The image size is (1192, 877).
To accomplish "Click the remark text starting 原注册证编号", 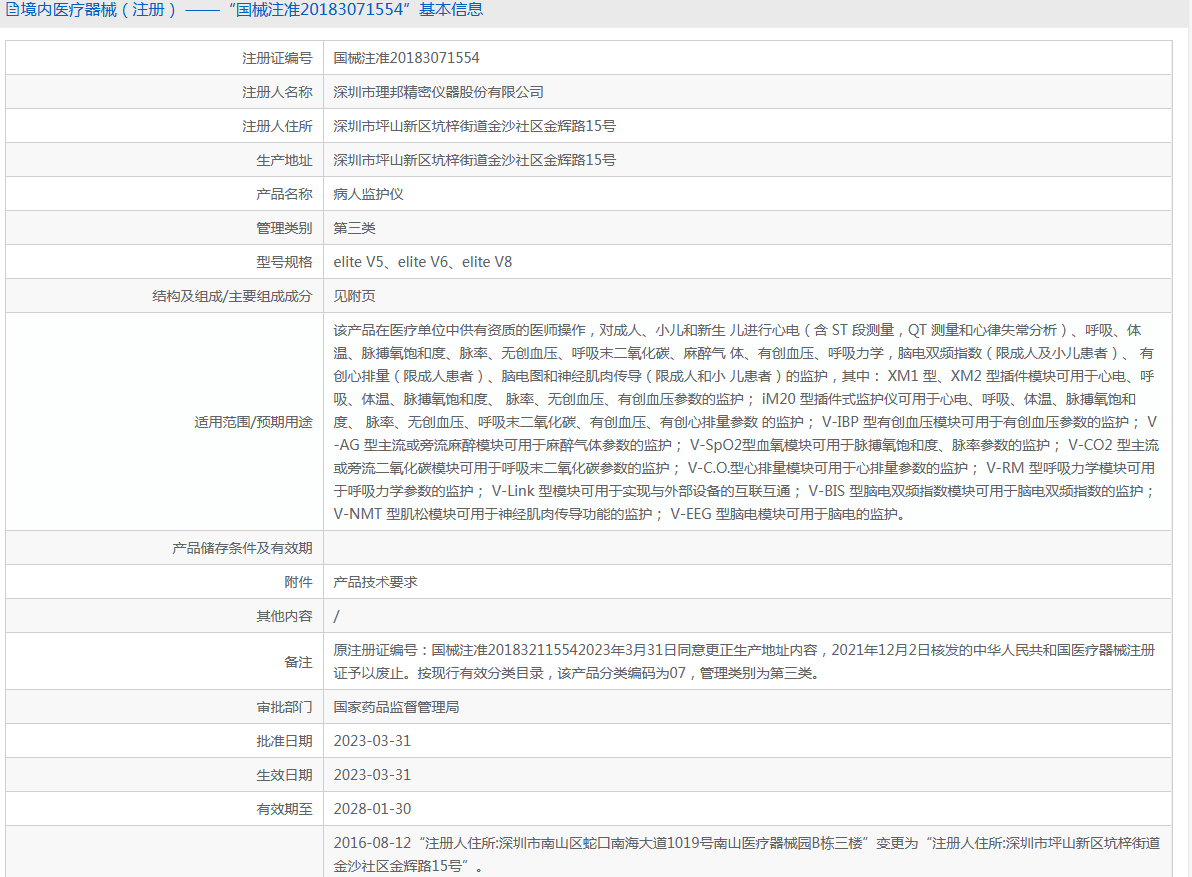I will tap(745, 662).
